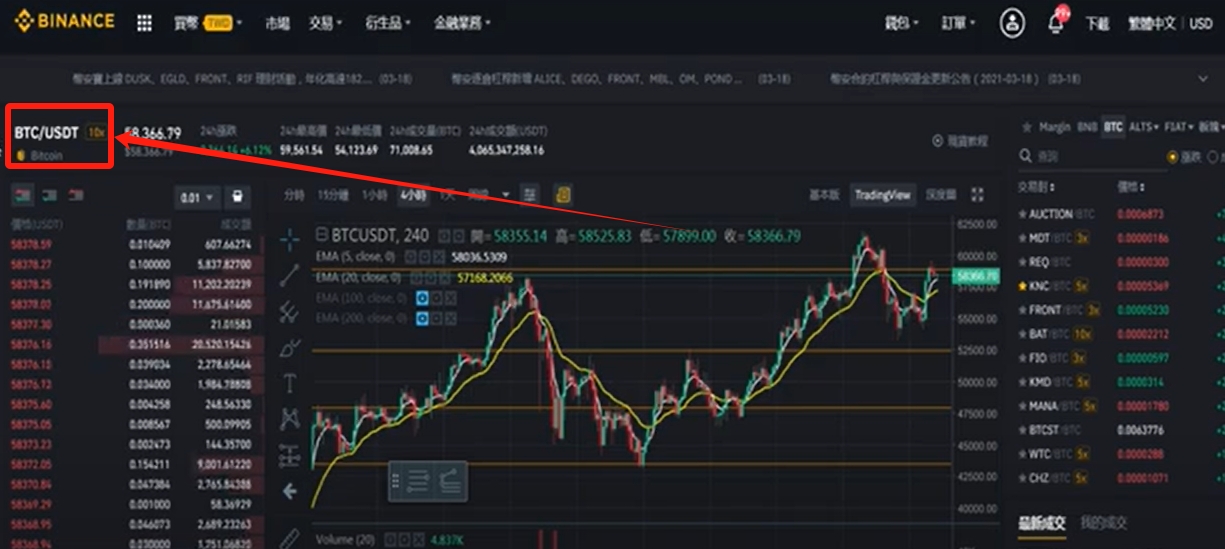
Task: Select the brush drawing tool
Action: (x=290, y=348)
